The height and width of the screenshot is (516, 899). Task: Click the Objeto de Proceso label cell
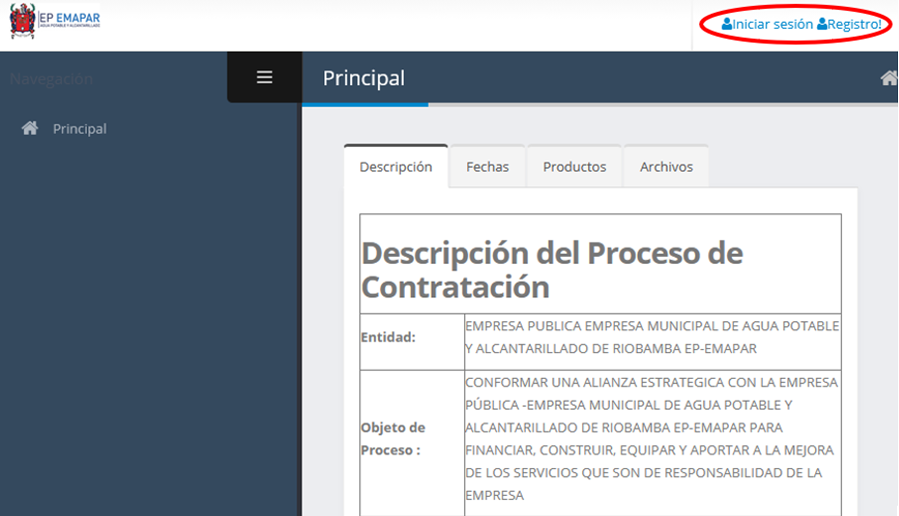pos(392,439)
